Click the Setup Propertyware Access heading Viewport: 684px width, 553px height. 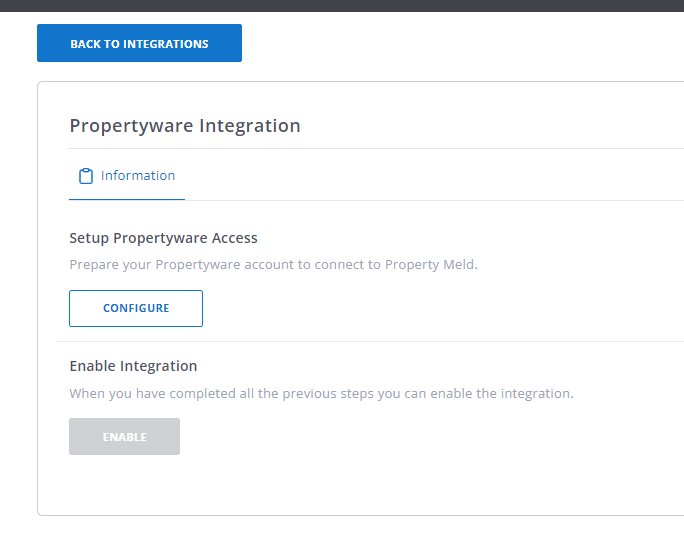coord(163,238)
